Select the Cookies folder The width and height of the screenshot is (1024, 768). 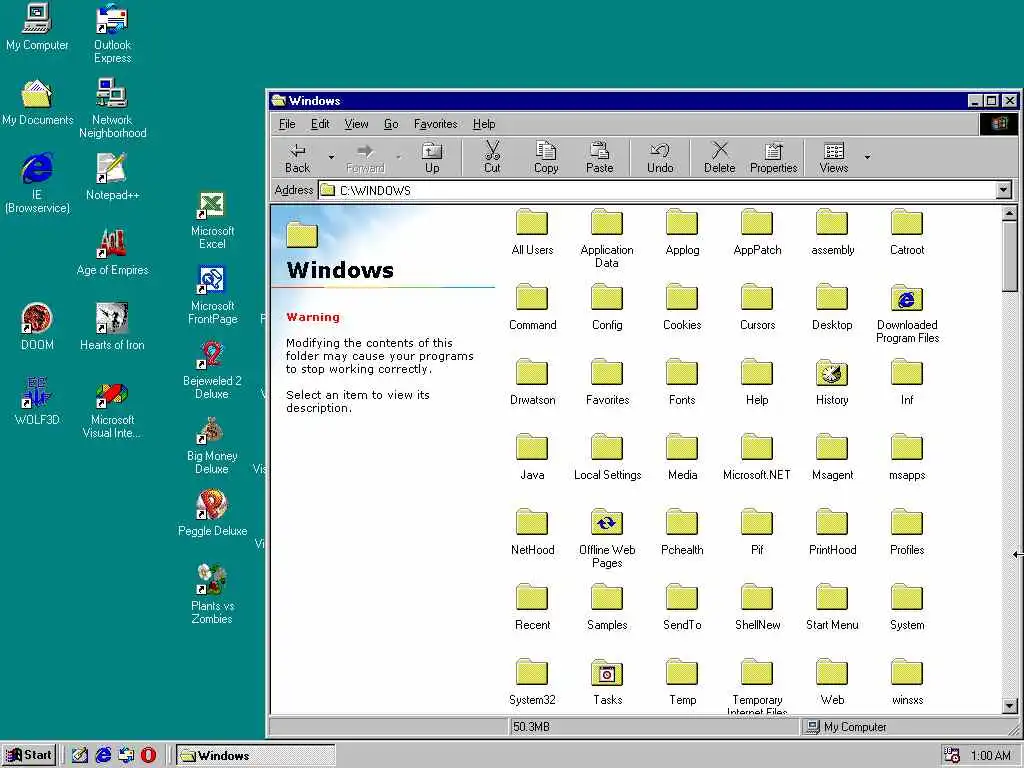[x=682, y=307]
